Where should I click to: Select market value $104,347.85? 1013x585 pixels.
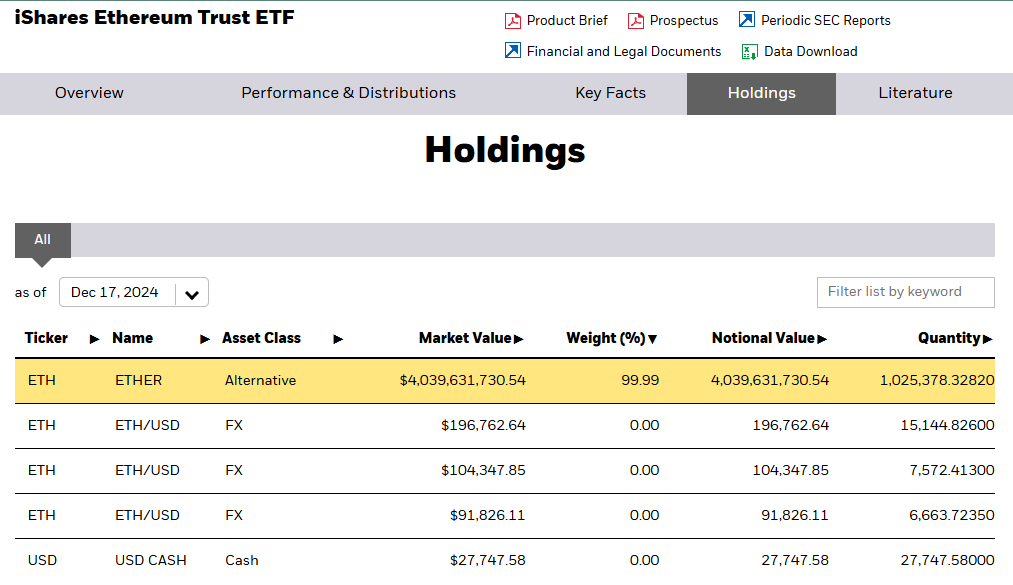pyautogui.click(x=483, y=471)
